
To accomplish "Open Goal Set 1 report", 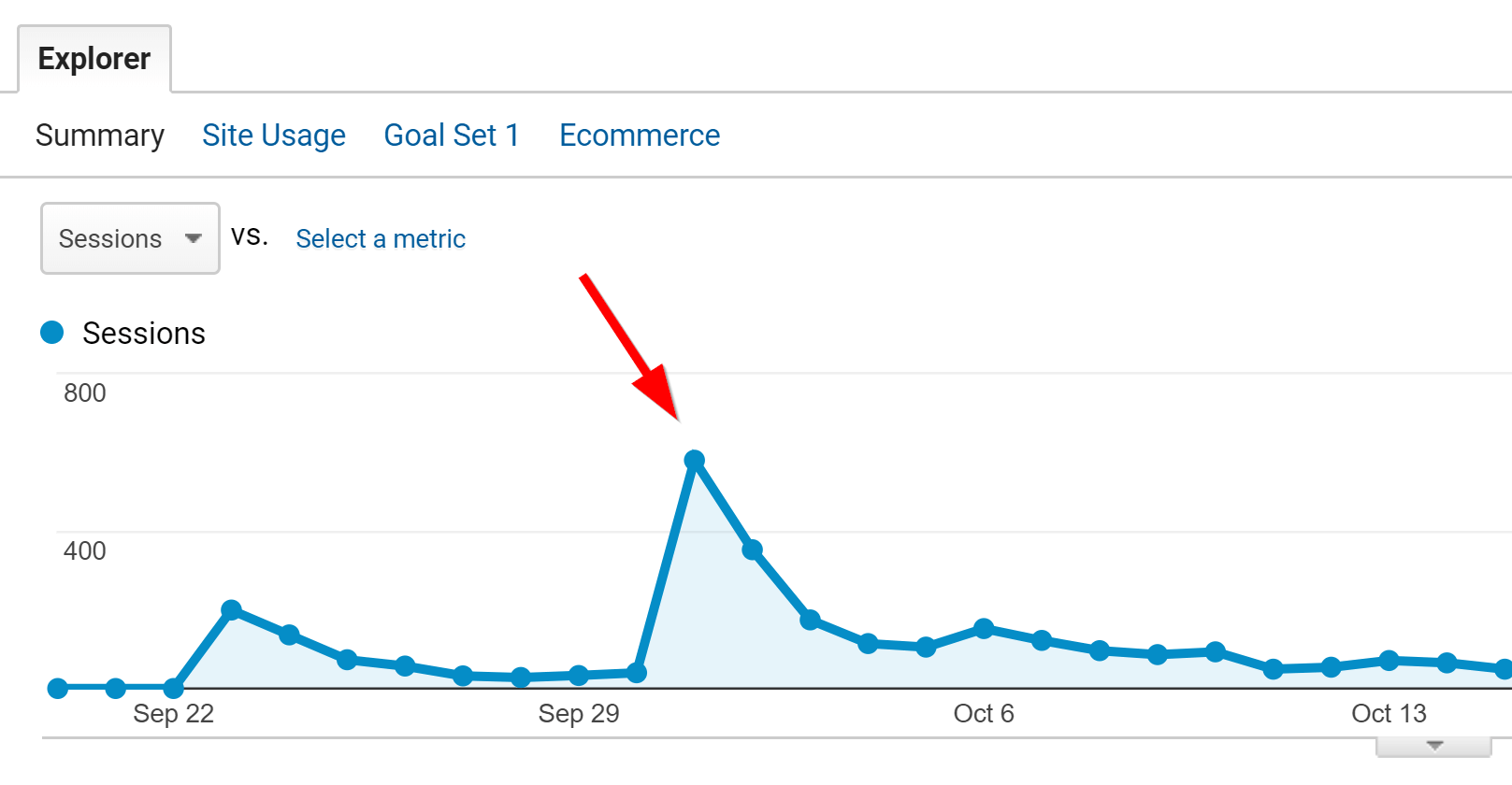I will tap(452, 135).
